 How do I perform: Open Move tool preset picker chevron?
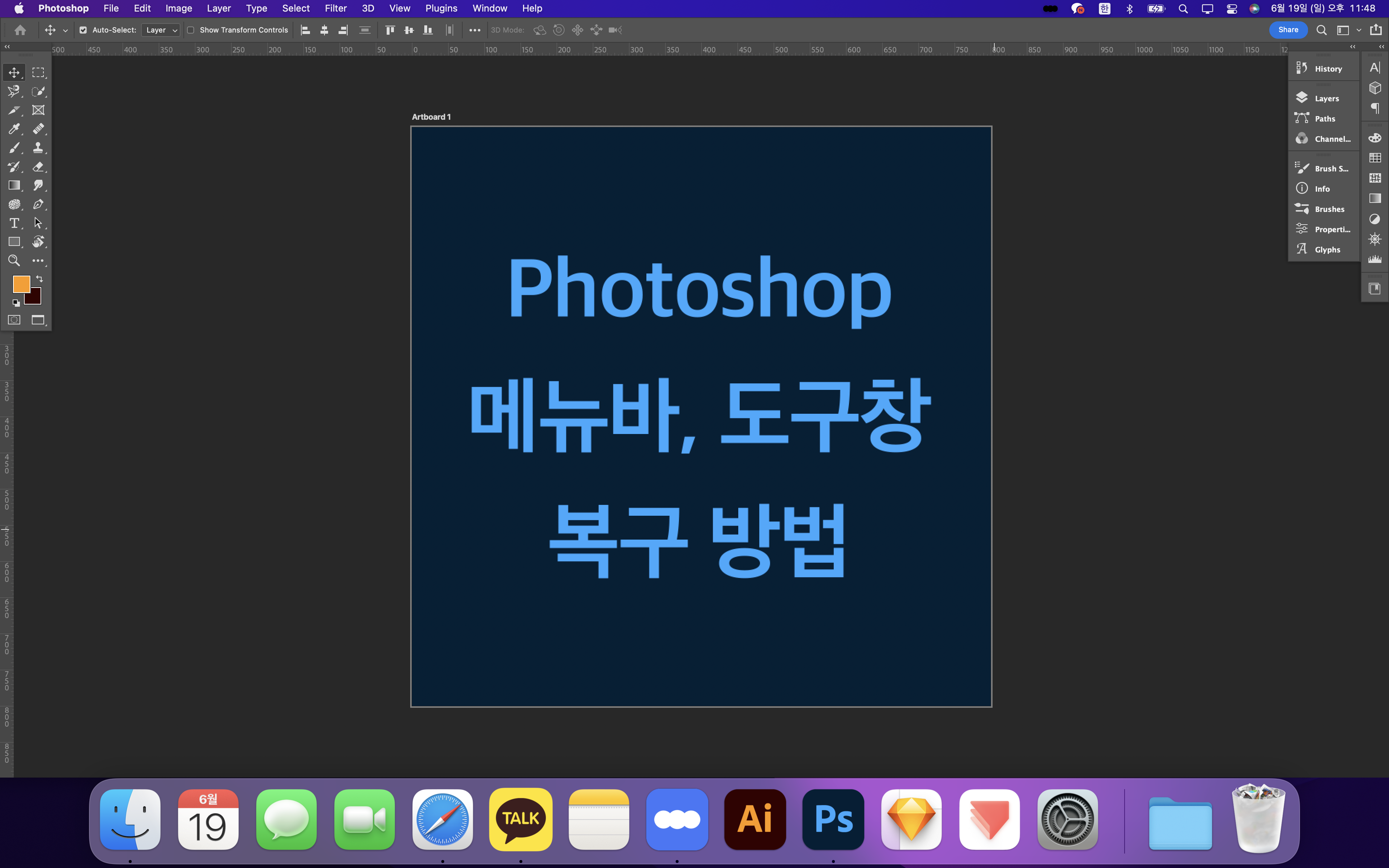(65, 30)
